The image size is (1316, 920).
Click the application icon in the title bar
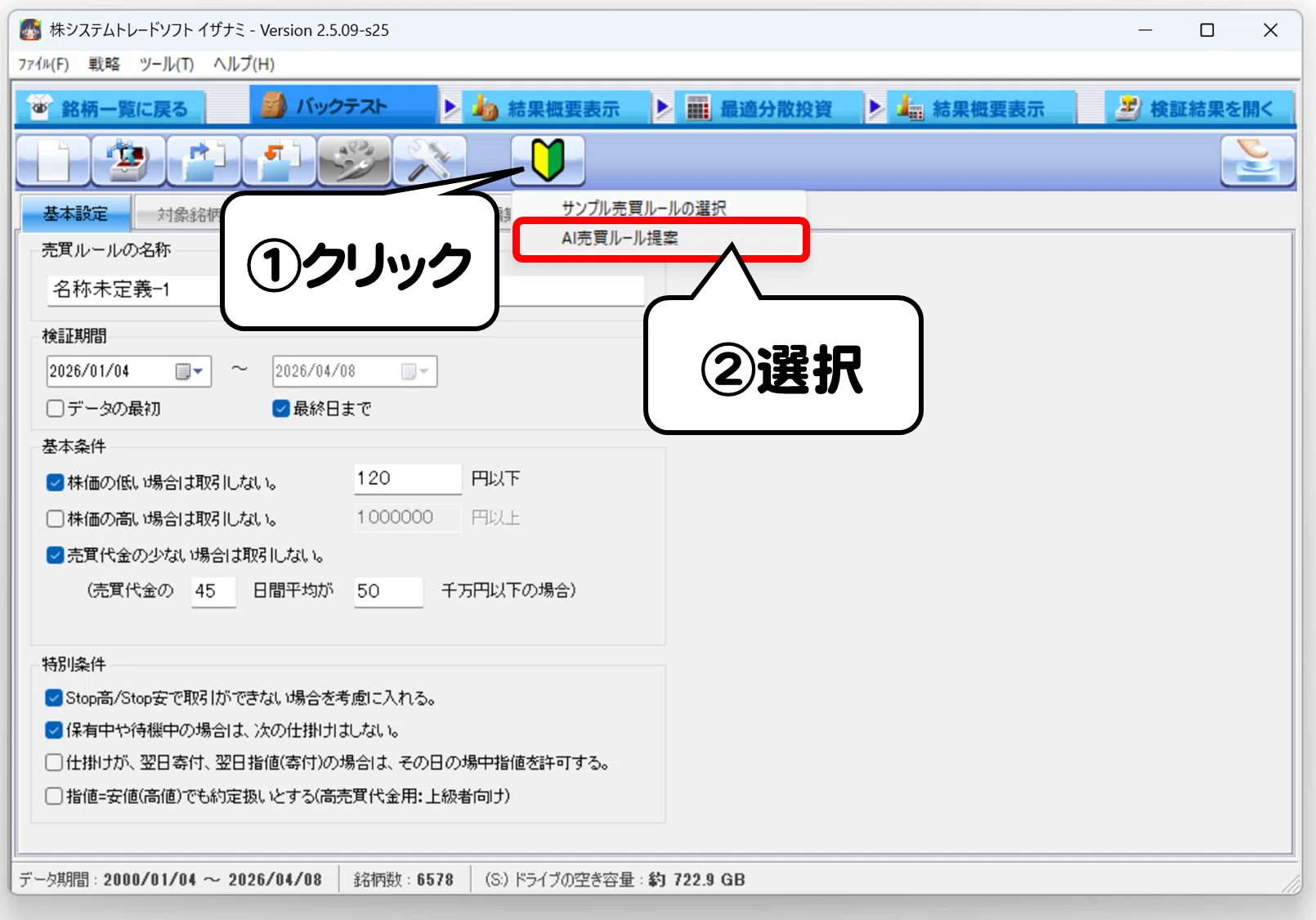click(x=30, y=30)
